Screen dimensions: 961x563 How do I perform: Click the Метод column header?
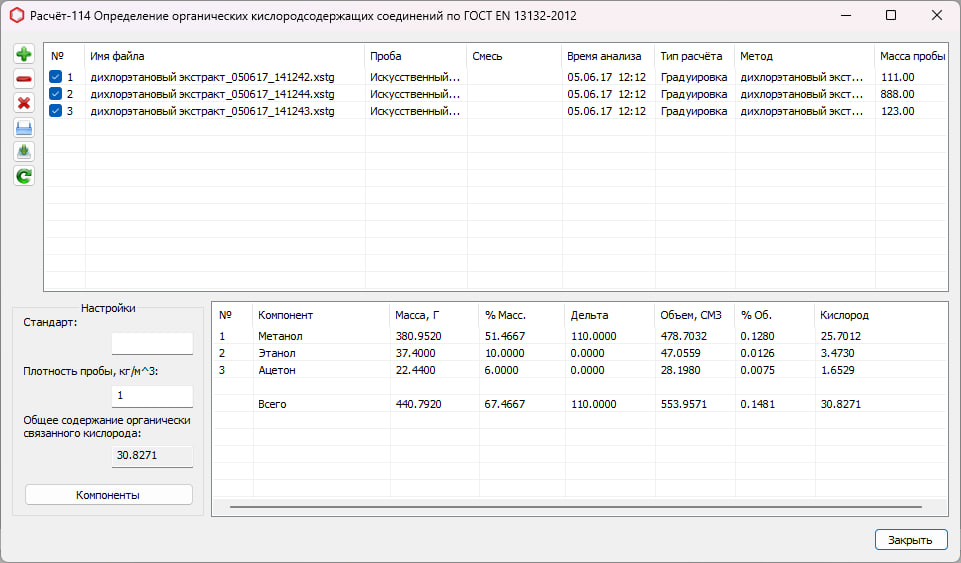[x=805, y=56]
